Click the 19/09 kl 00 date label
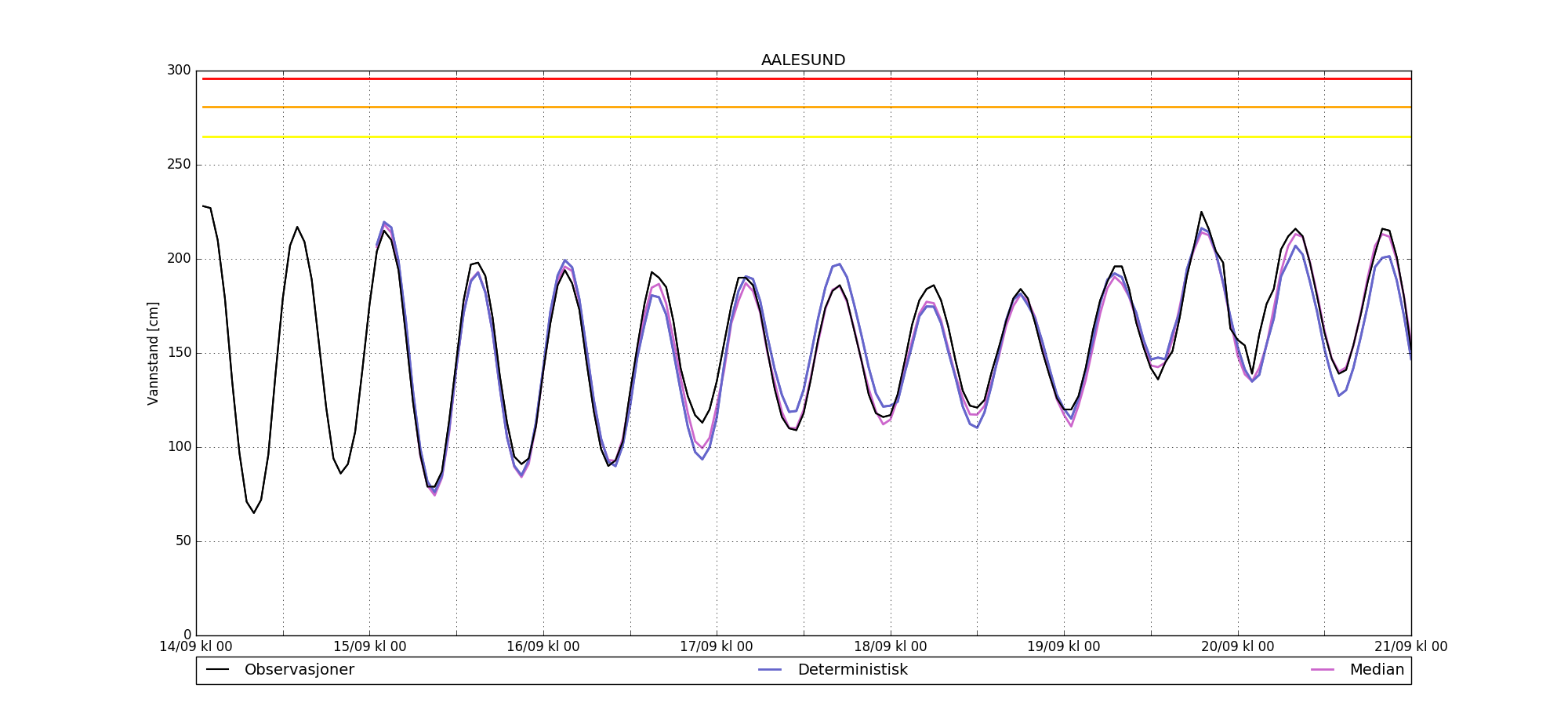The height and width of the screenshot is (706, 1568). click(x=1064, y=647)
